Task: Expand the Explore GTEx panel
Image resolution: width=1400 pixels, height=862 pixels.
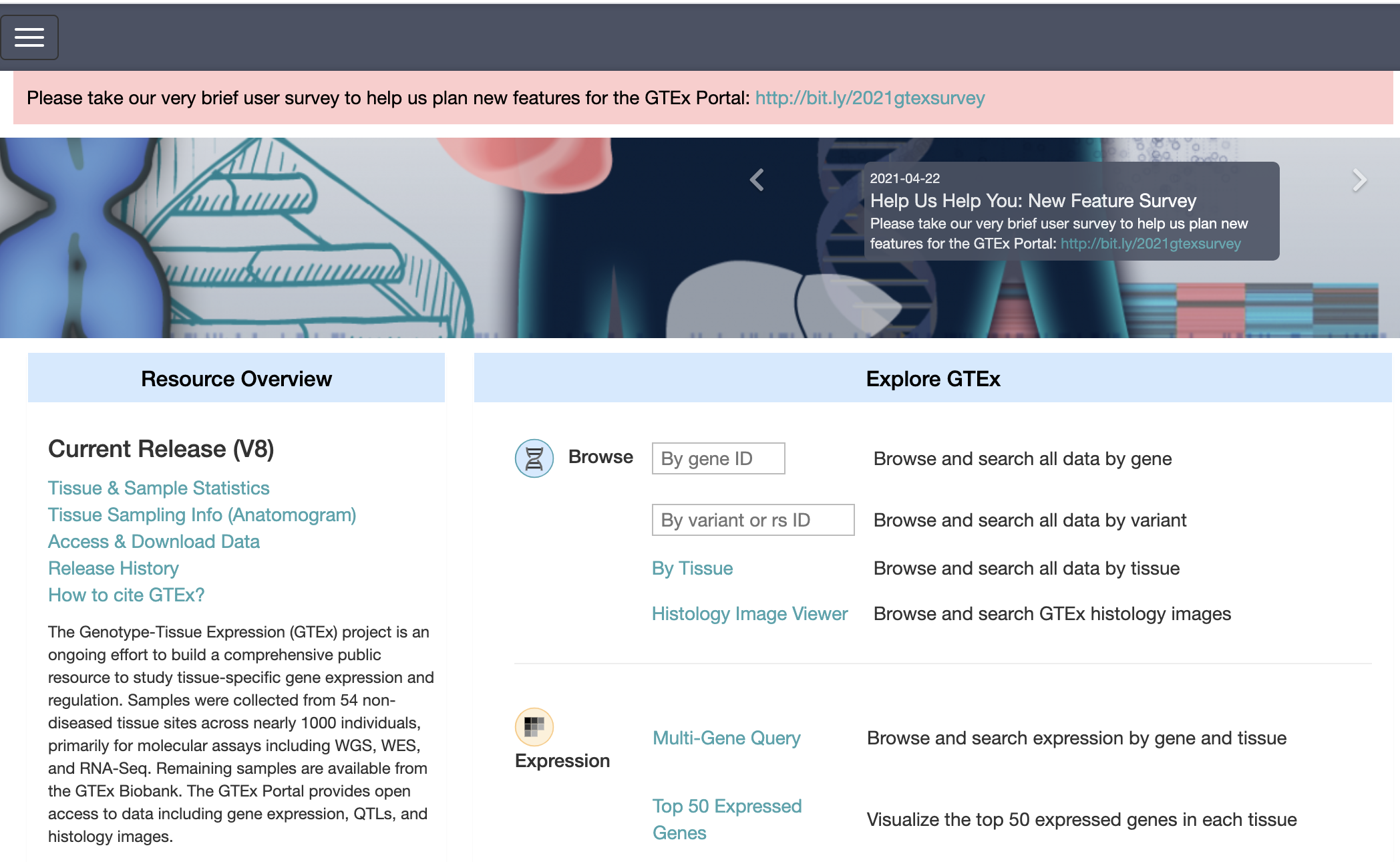Action: [931, 378]
